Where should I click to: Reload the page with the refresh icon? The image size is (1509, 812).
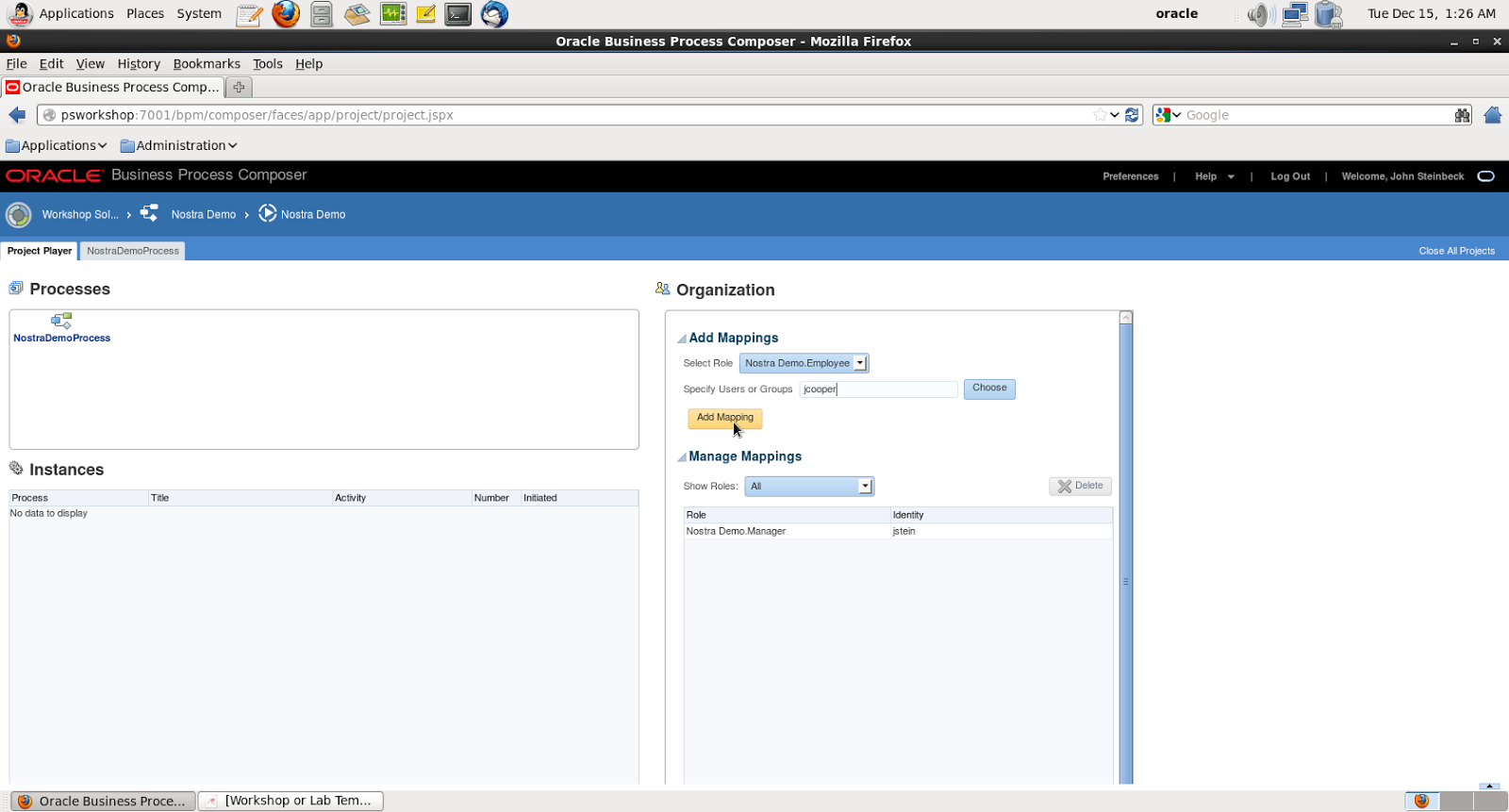[1132, 115]
